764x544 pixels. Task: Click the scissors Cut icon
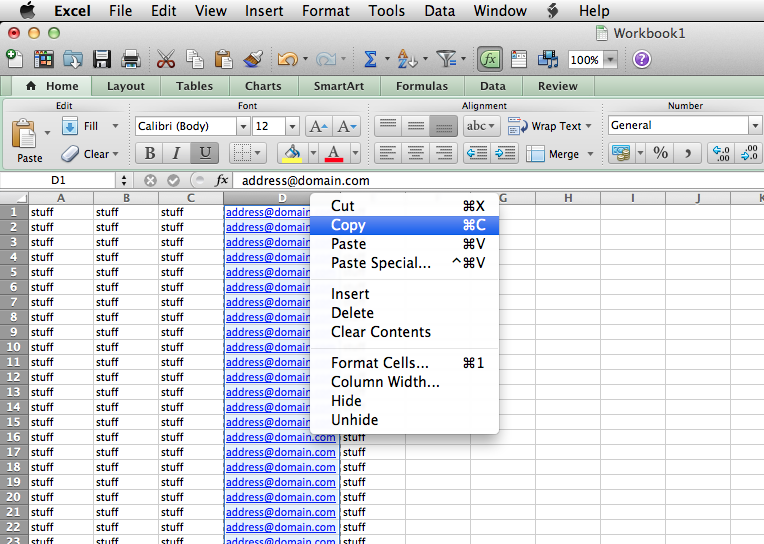click(x=166, y=59)
